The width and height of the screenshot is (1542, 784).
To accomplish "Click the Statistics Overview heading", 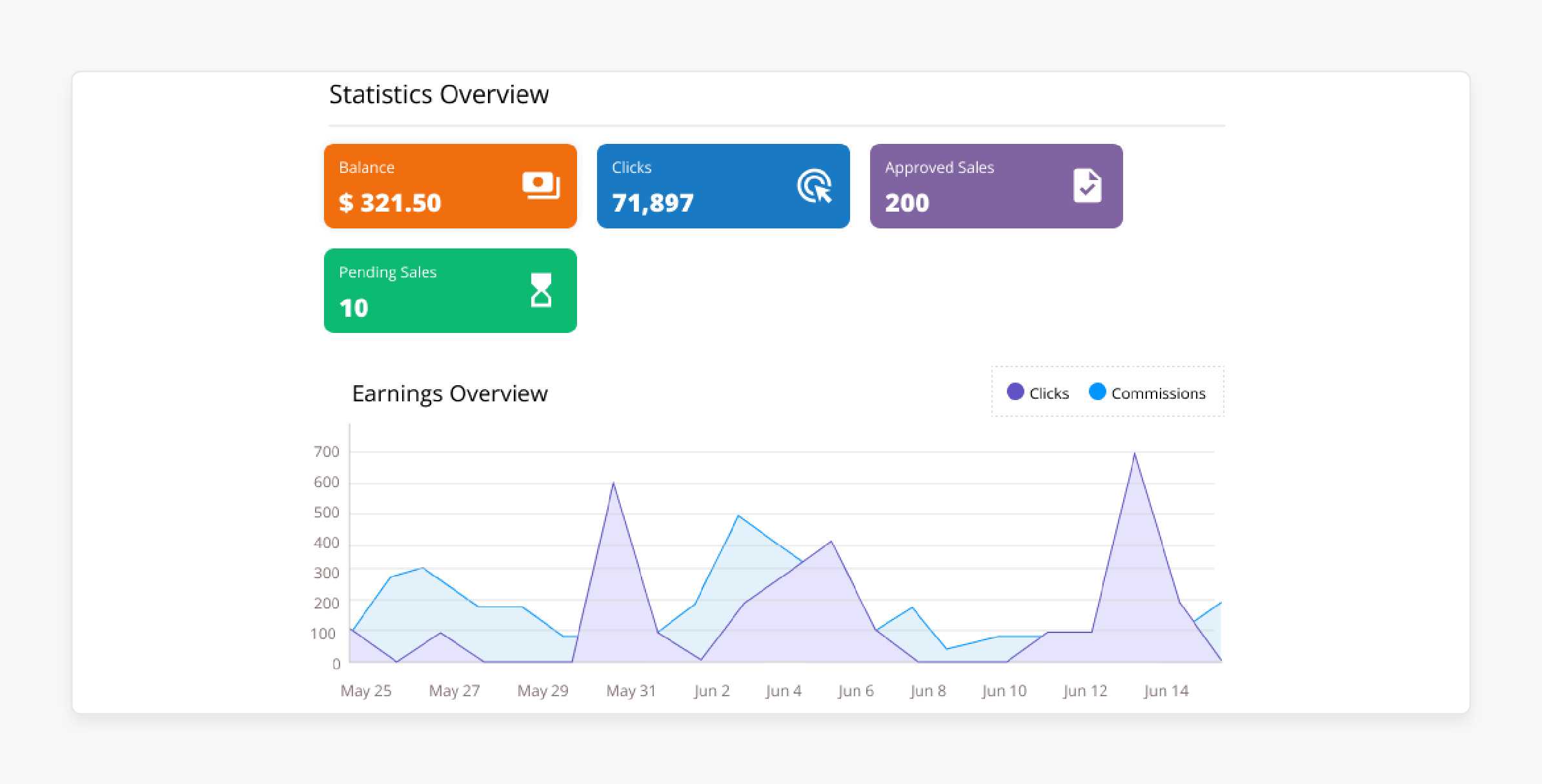I will coord(439,94).
